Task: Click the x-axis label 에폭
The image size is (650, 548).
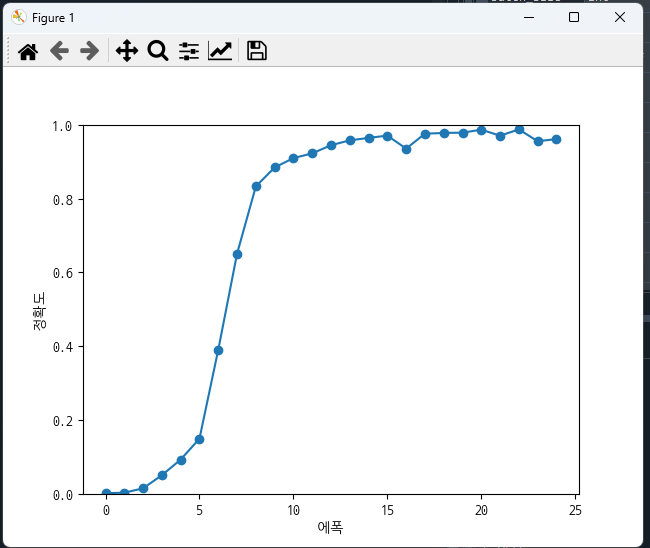Action: tap(330, 527)
